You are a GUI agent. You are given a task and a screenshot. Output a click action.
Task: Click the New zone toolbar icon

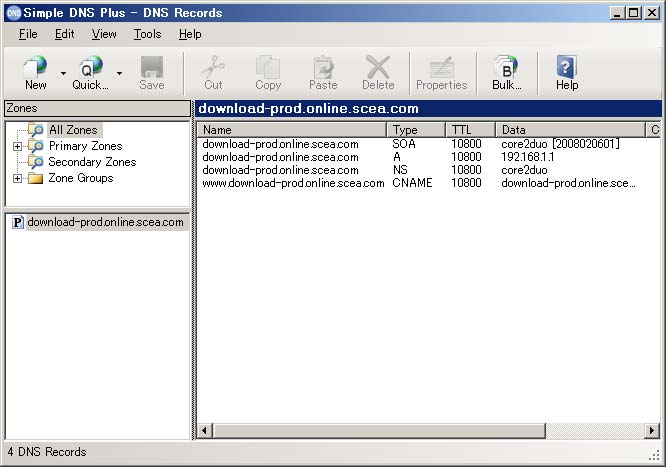pyautogui.click(x=36, y=72)
